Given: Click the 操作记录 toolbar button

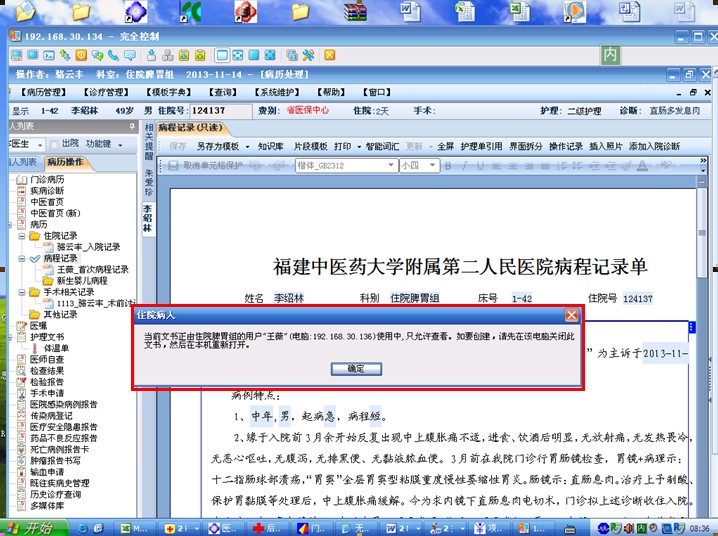Looking at the screenshot, I should 566,146.
